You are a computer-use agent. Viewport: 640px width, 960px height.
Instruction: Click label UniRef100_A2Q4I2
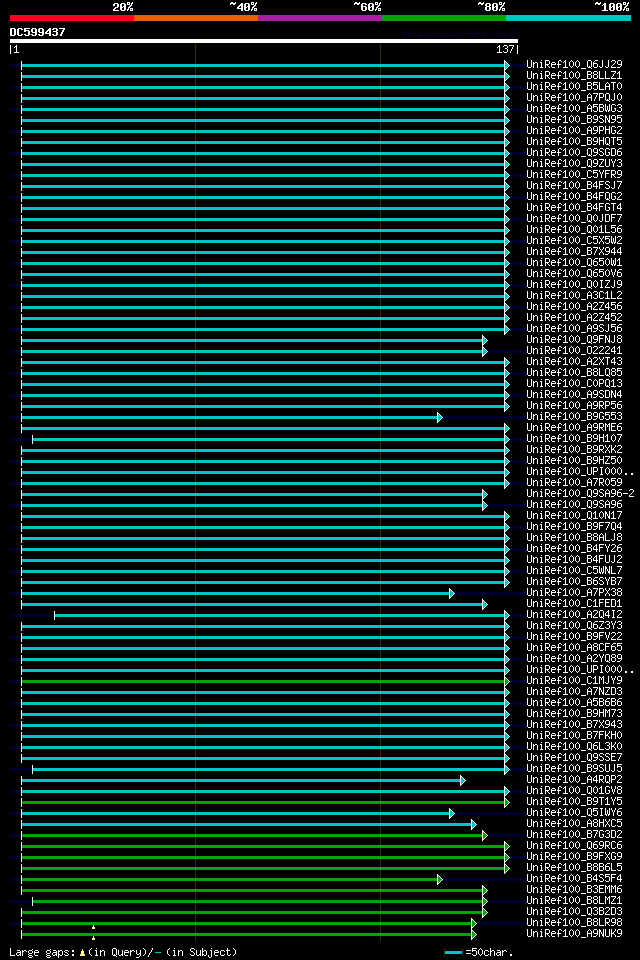(x=574, y=615)
